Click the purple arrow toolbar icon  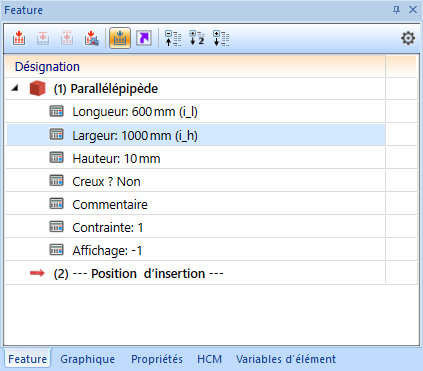point(144,38)
